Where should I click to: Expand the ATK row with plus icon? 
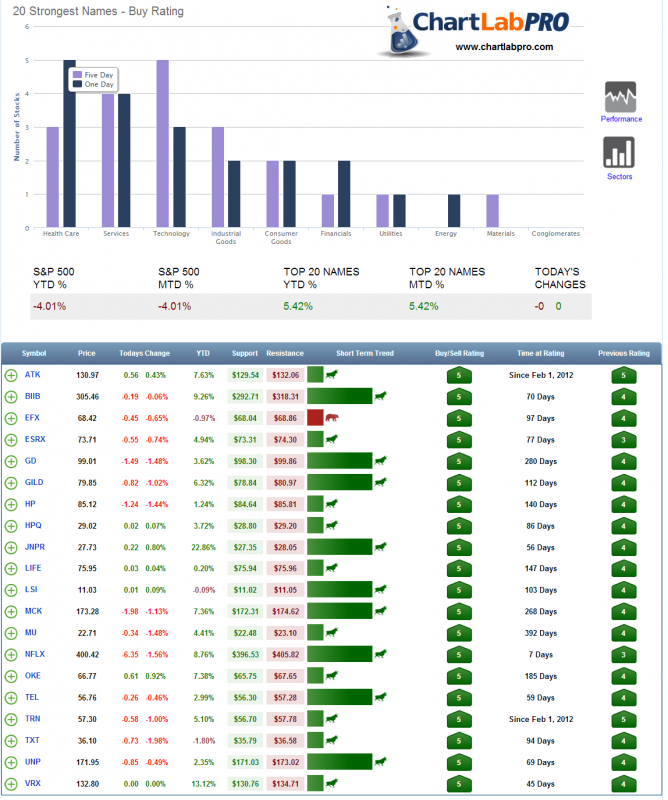click(11, 375)
